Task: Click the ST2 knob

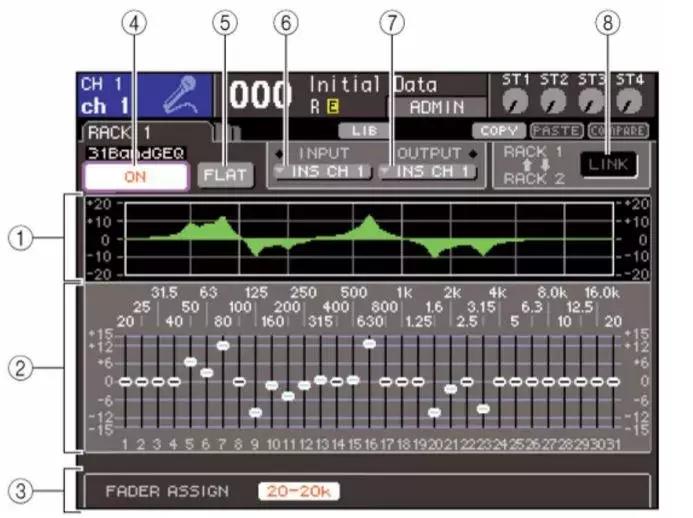Action: point(553,101)
